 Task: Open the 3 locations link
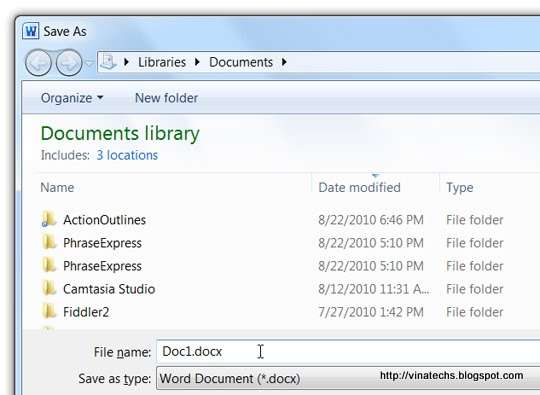coord(127,155)
